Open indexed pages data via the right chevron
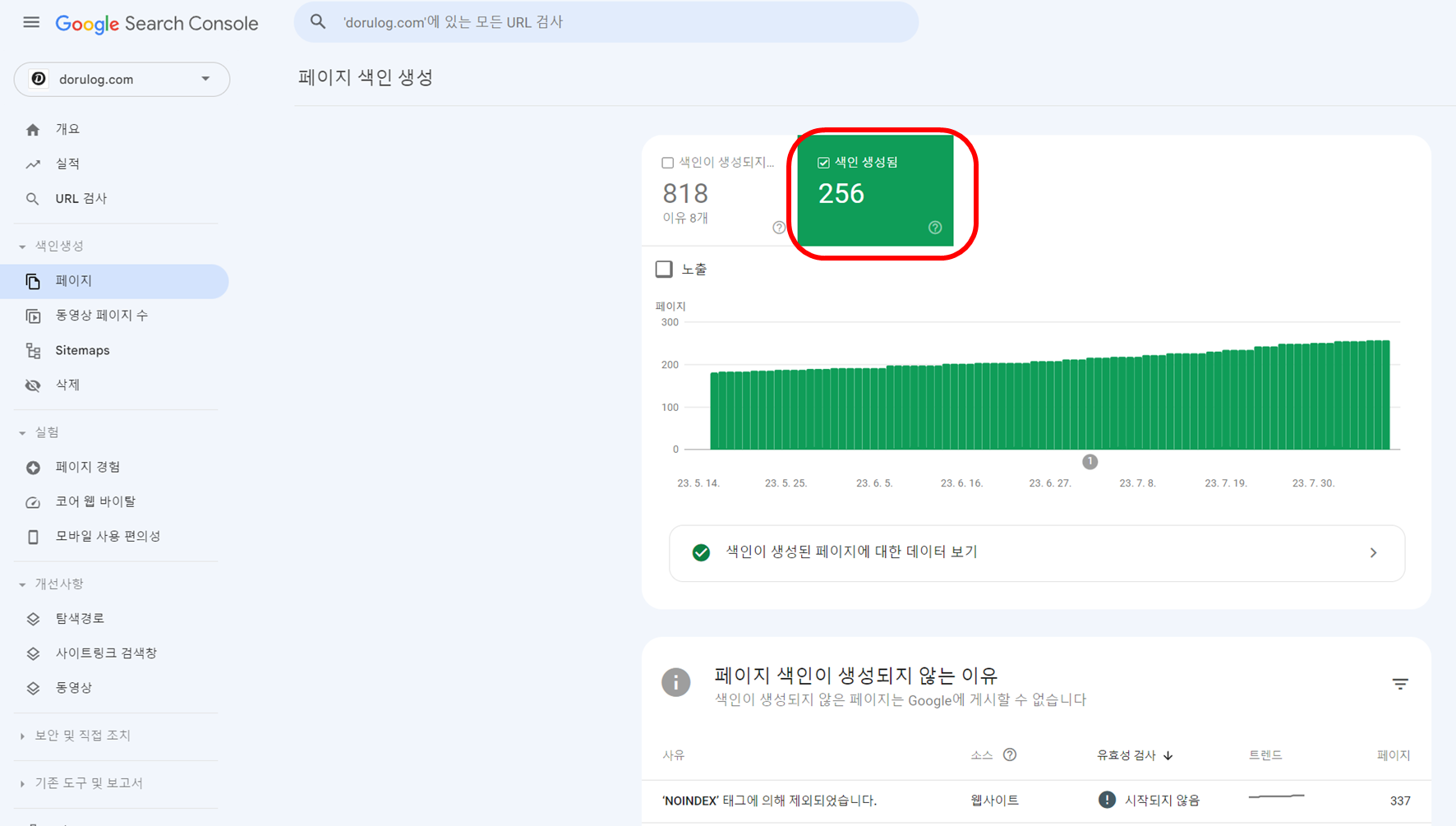This screenshot has width=1456, height=826. [x=1374, y=553]
